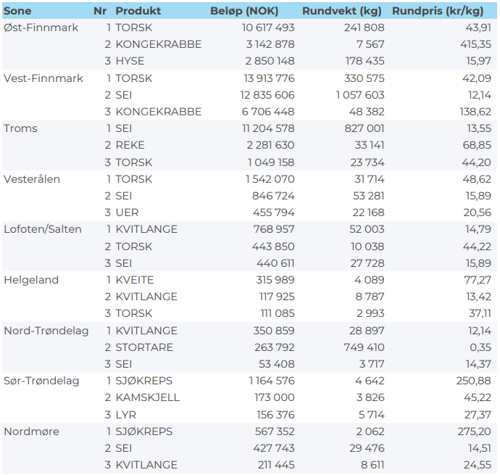
Task: Select the Rundvekt (kg) column header
Action: (x=342, y=11)
